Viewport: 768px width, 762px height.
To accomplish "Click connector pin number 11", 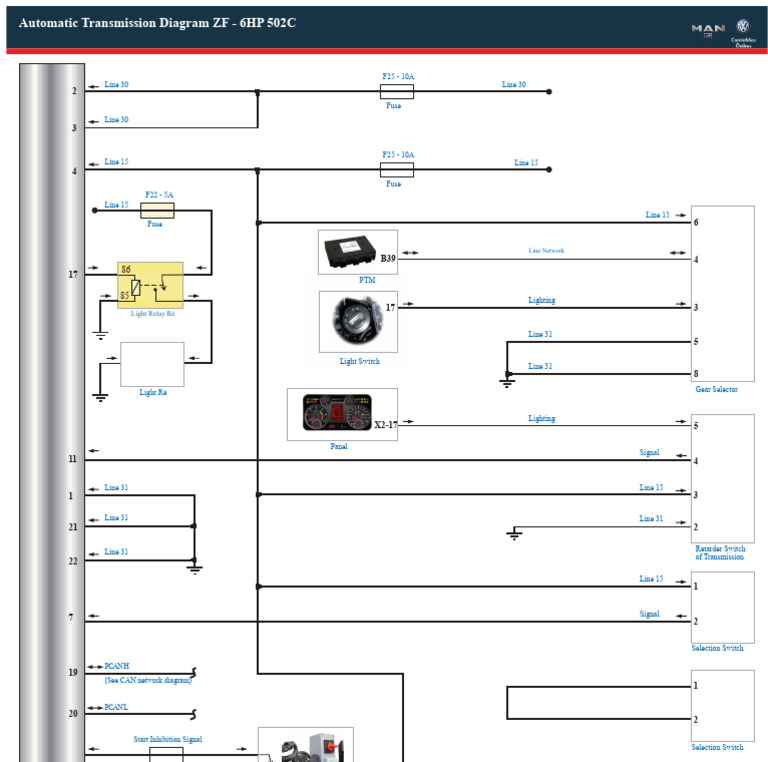I will click(72, 459).
